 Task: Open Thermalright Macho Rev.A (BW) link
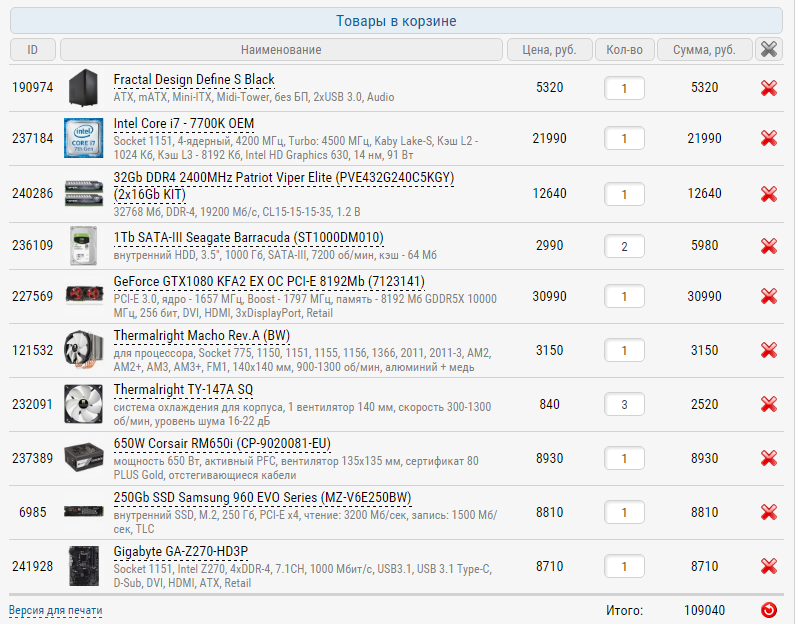[202, 336]
